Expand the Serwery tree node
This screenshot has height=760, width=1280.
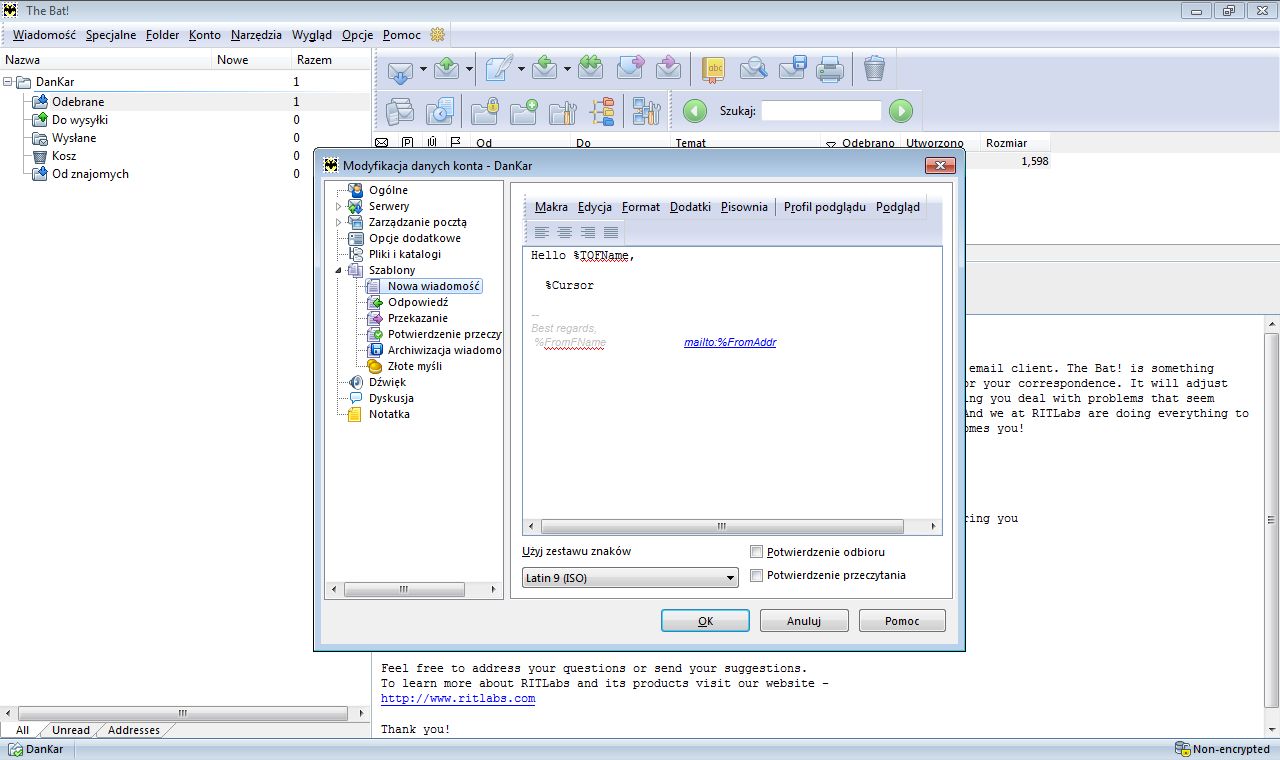[x=339, y=206]
